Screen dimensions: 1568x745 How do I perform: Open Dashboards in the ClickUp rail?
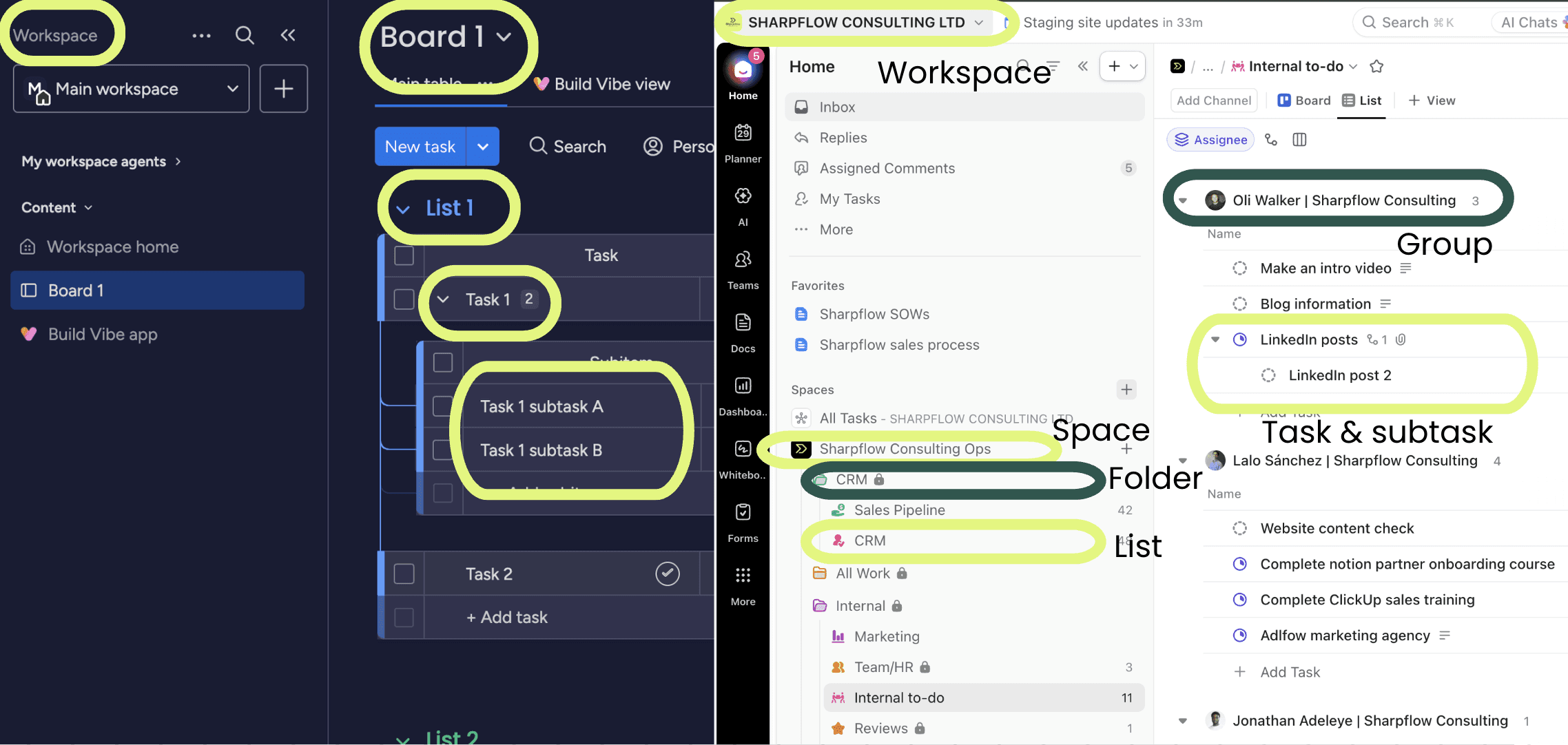(743, 397)
